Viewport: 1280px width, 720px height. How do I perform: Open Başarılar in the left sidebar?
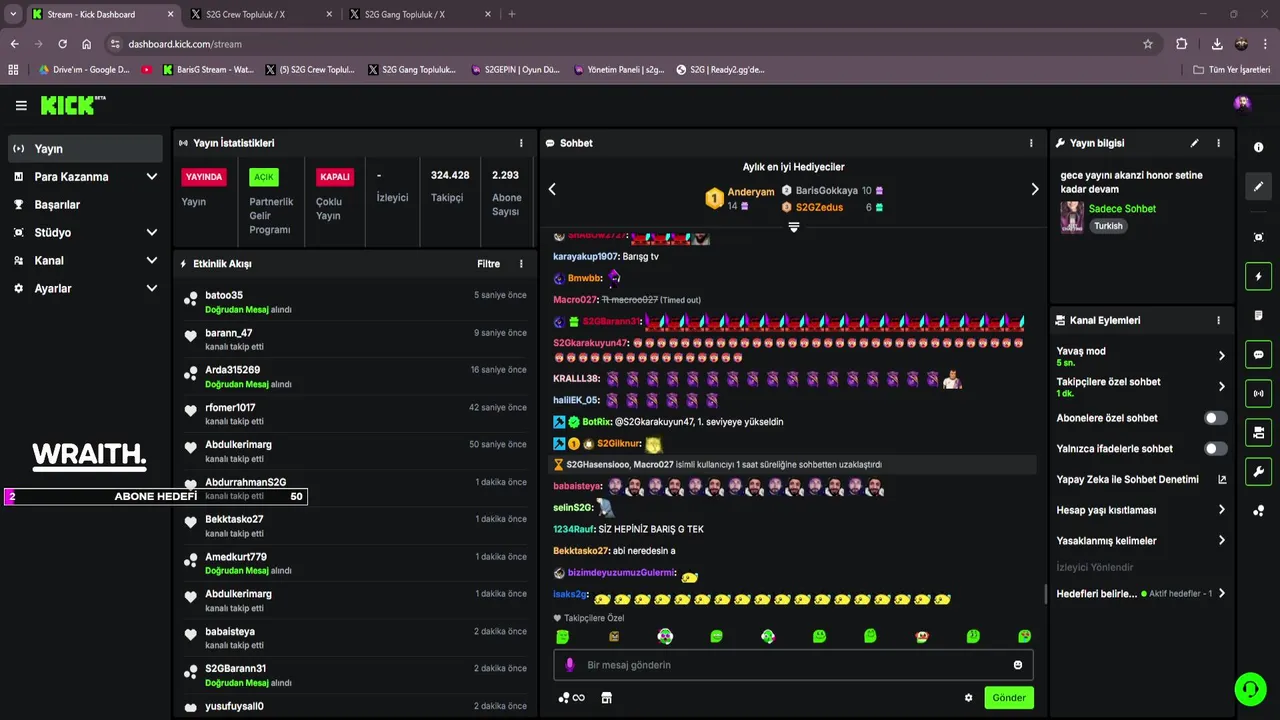85,205
